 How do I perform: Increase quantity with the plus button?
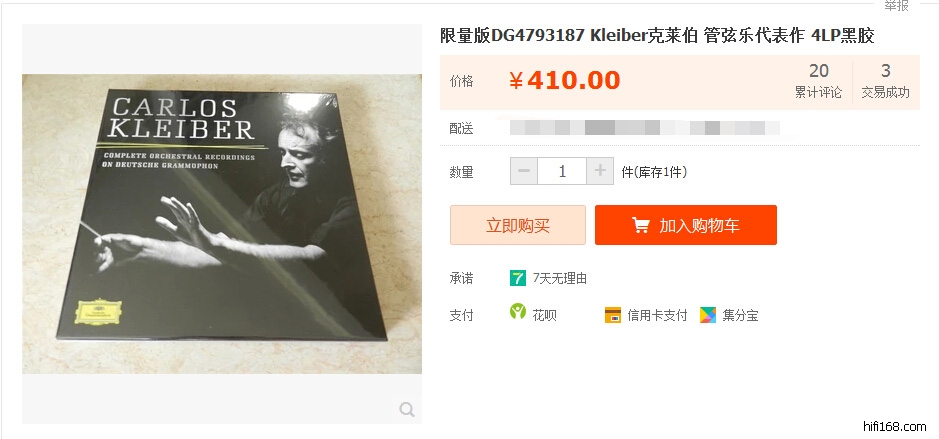pyautogui.click(x=600, y=171)
